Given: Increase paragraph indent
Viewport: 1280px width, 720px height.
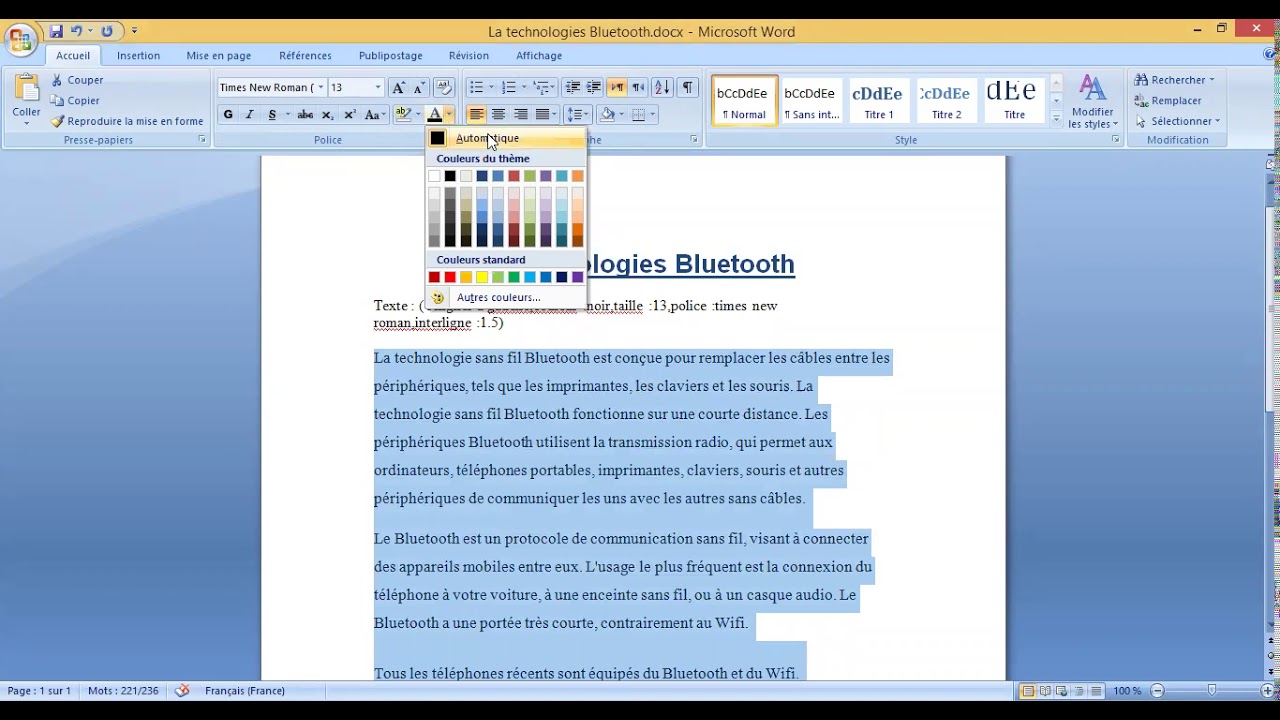Looking at the screenshot, I should [594, 87].
